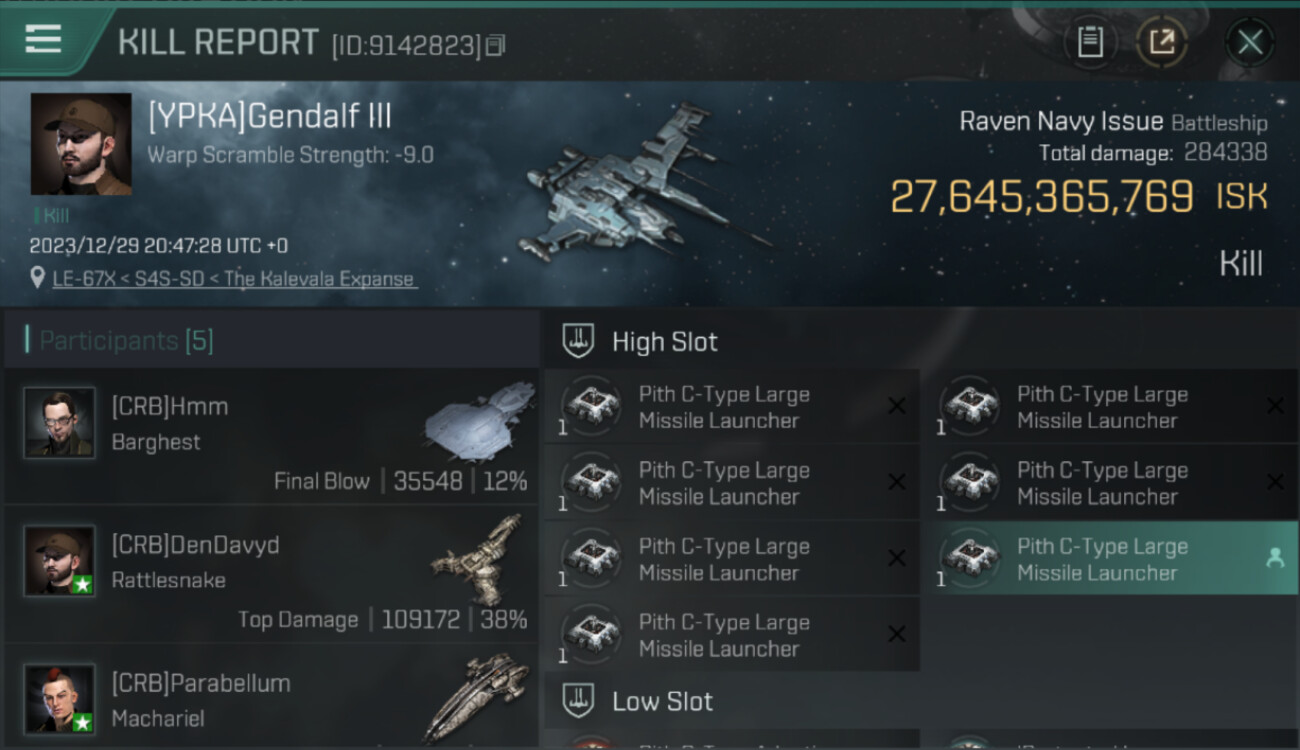Click DenDavyd's portrait thumbnail
This screenshot has height=750, width=1300.
[x=60, y=561]
